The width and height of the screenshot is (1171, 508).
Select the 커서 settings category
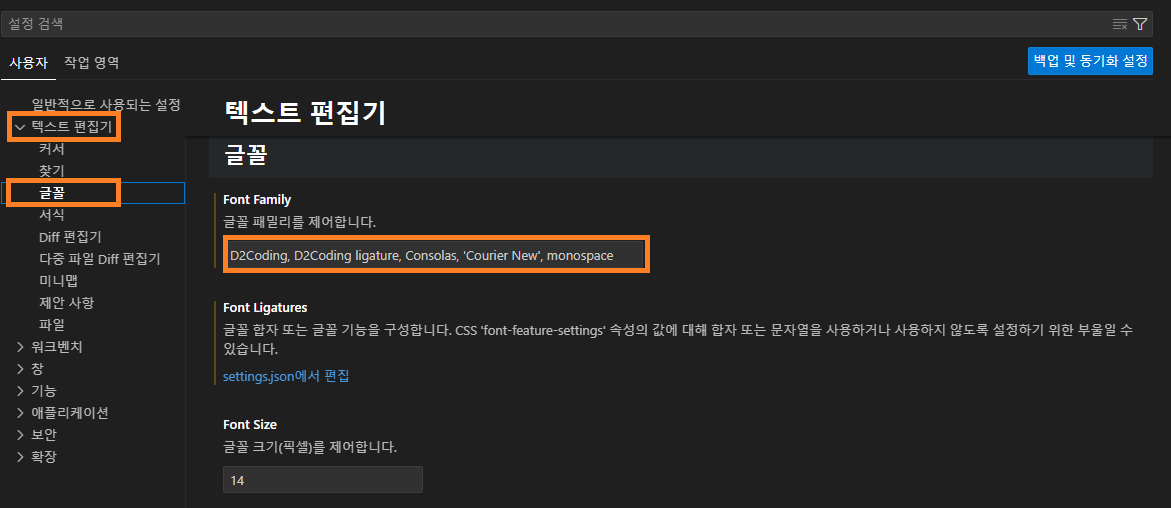[52, 149]
